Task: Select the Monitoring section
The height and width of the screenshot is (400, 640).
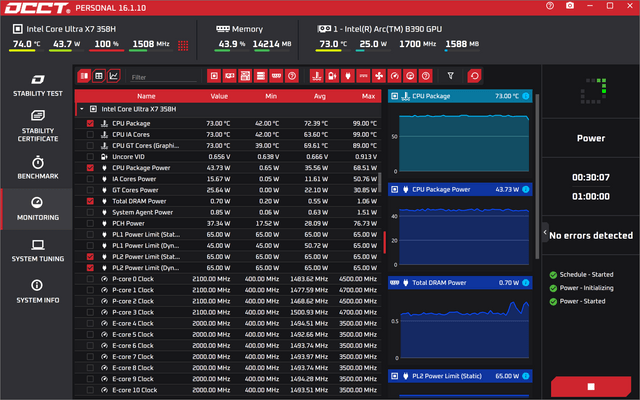Action: (x=38, y=209)
